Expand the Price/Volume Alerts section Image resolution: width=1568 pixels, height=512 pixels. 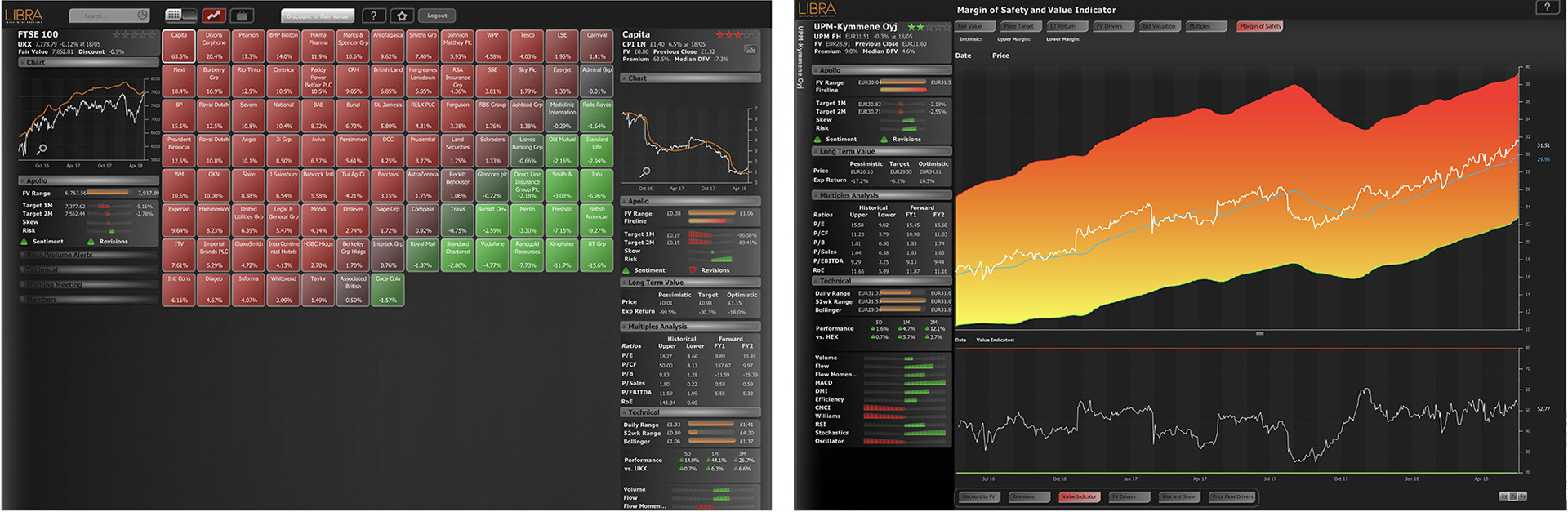[89, 255]
